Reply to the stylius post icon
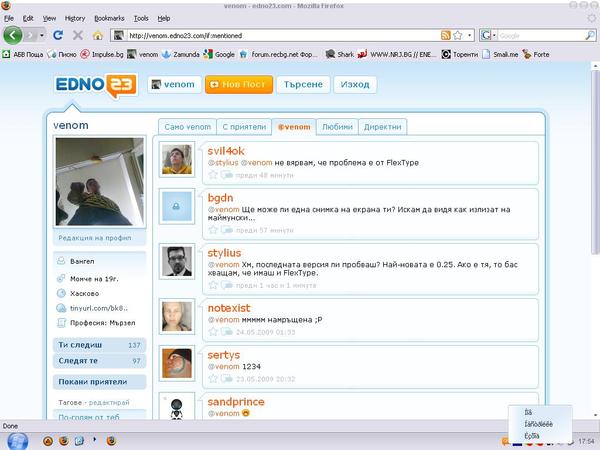This screenshot has width=600, height=450. click(227, 285)
